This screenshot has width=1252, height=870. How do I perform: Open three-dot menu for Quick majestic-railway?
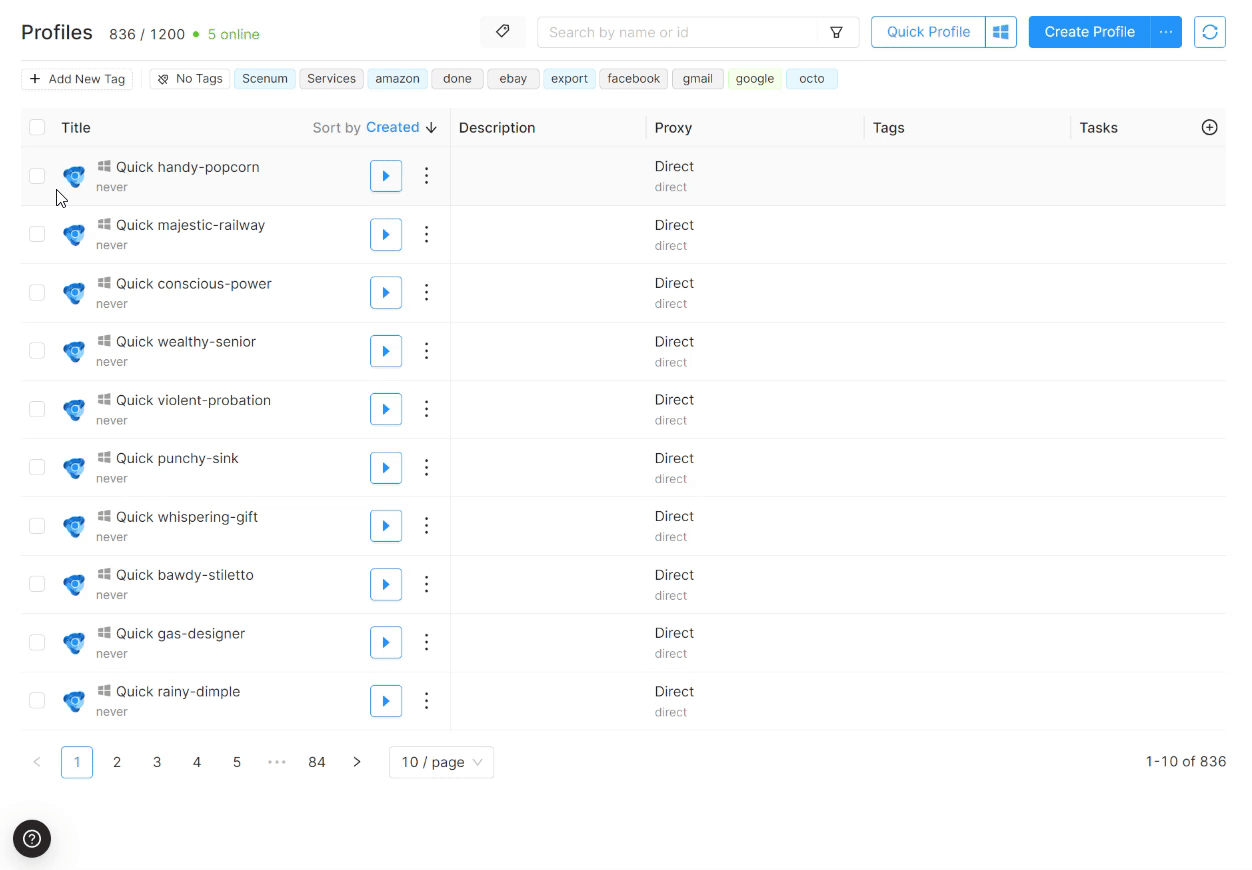427,234
